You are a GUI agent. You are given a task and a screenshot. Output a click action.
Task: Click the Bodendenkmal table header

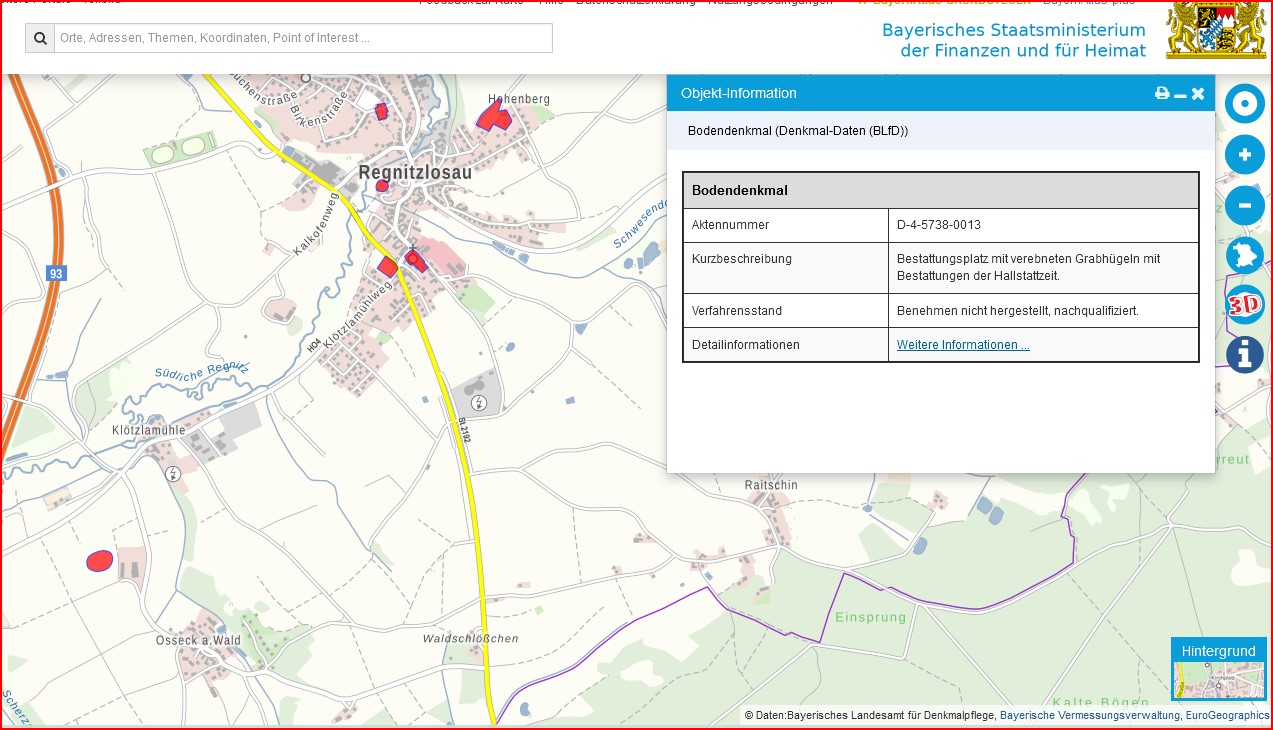(941, 190)
